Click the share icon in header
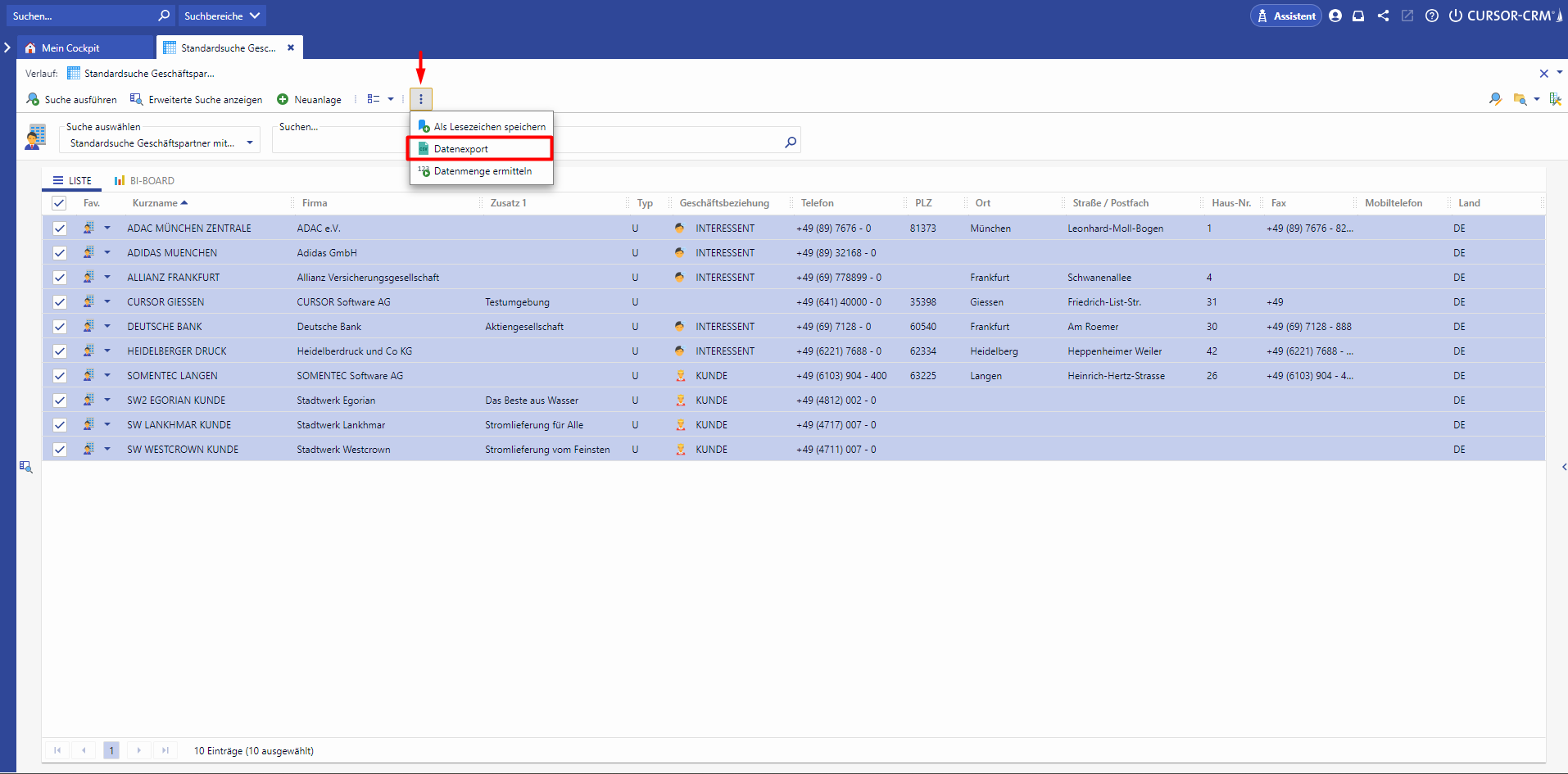The image size is (1568, 774). pos(1383,16)
